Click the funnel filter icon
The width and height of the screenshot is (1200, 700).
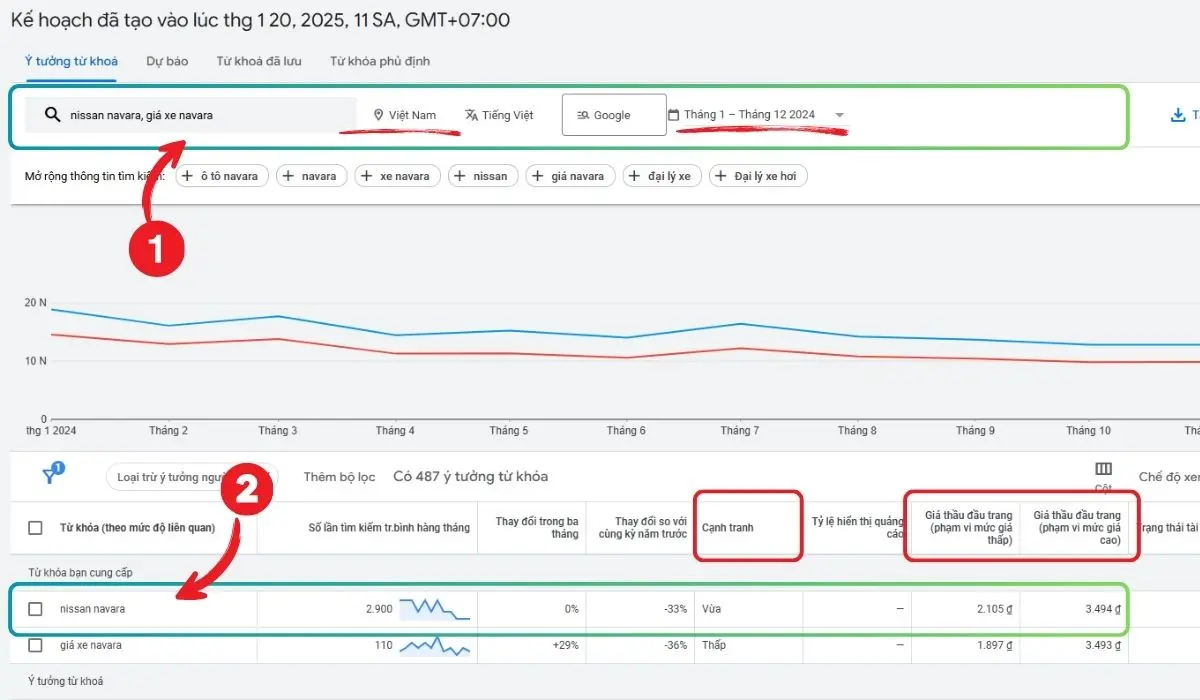tap(51, 476)
